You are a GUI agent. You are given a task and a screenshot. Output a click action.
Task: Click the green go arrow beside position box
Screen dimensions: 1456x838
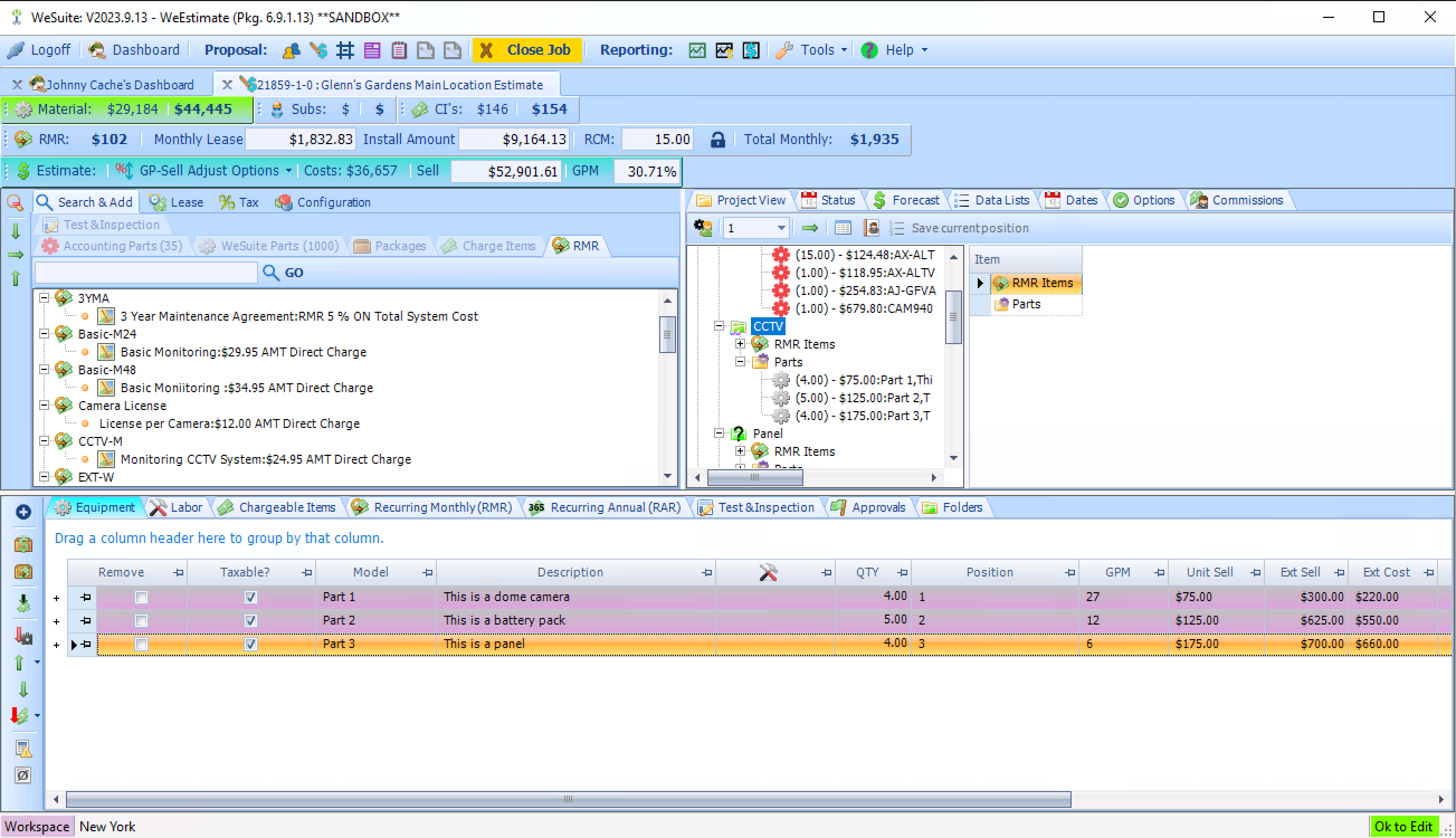coord(810,228)
